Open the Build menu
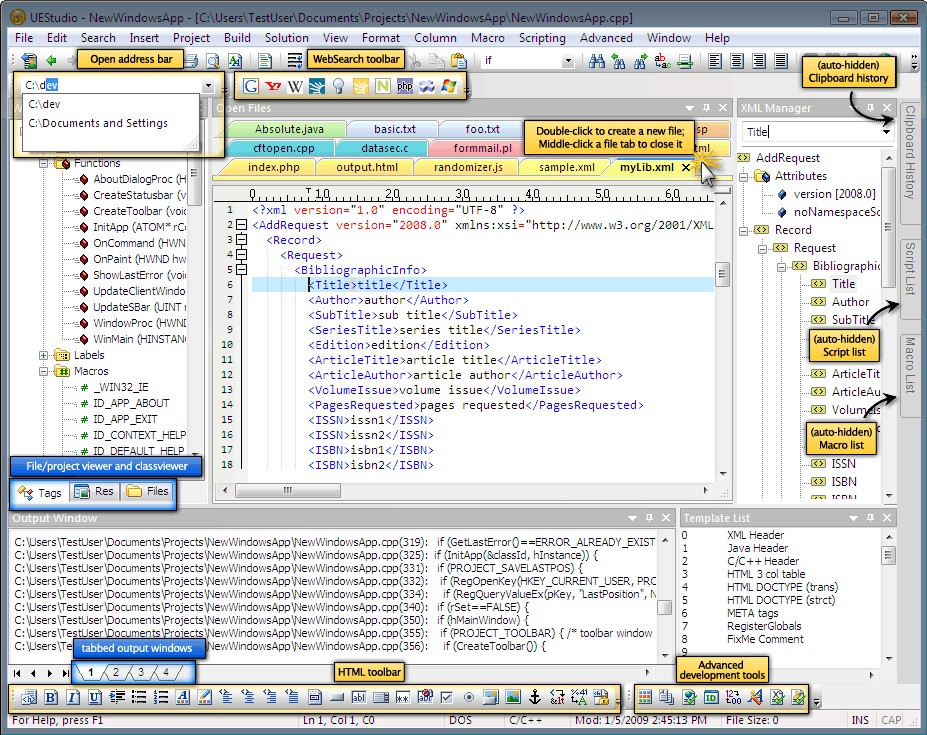Viewport: 927px width, 735px height. coord(237,38)
